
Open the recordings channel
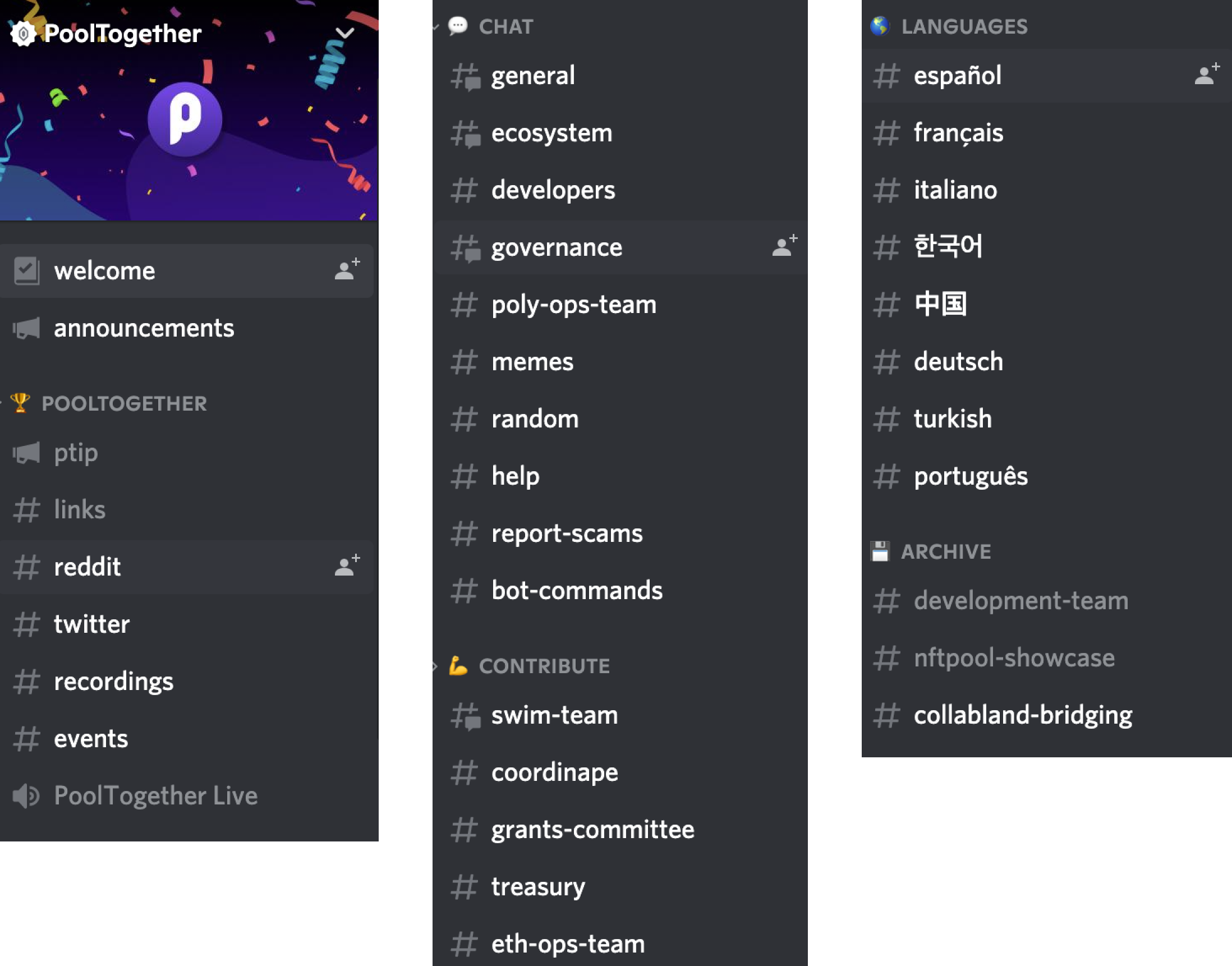(x=187, y=681)
